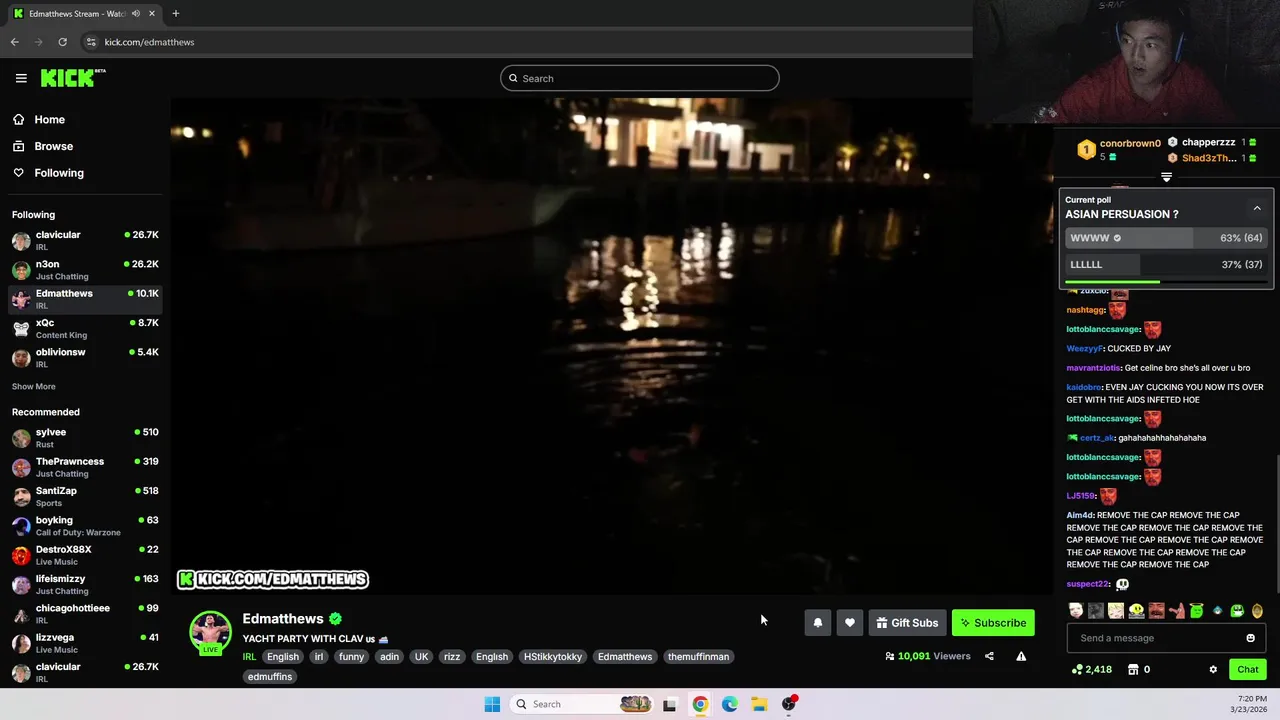Viewport: 1280px width, 720px height.
Task: Expand the chat leaderboard handle
Action: [x=1166, y=177]
